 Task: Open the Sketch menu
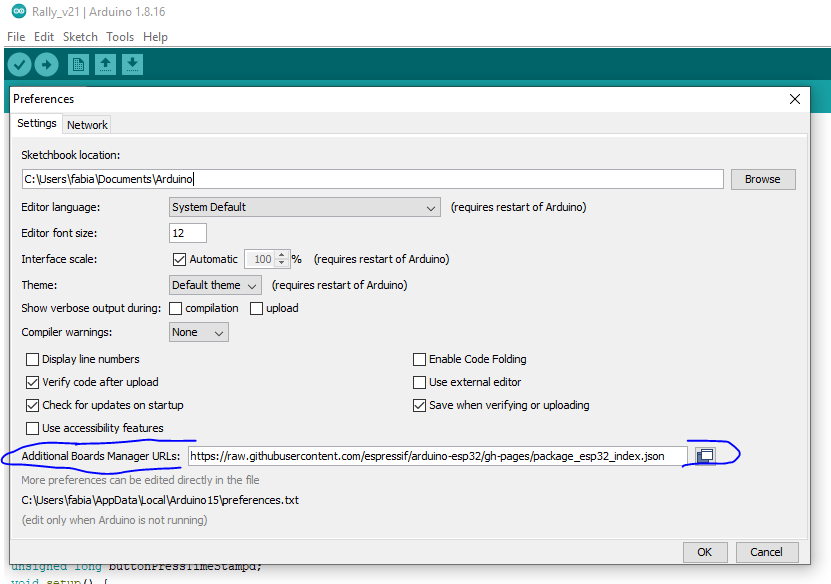click(x=80, y=37)
